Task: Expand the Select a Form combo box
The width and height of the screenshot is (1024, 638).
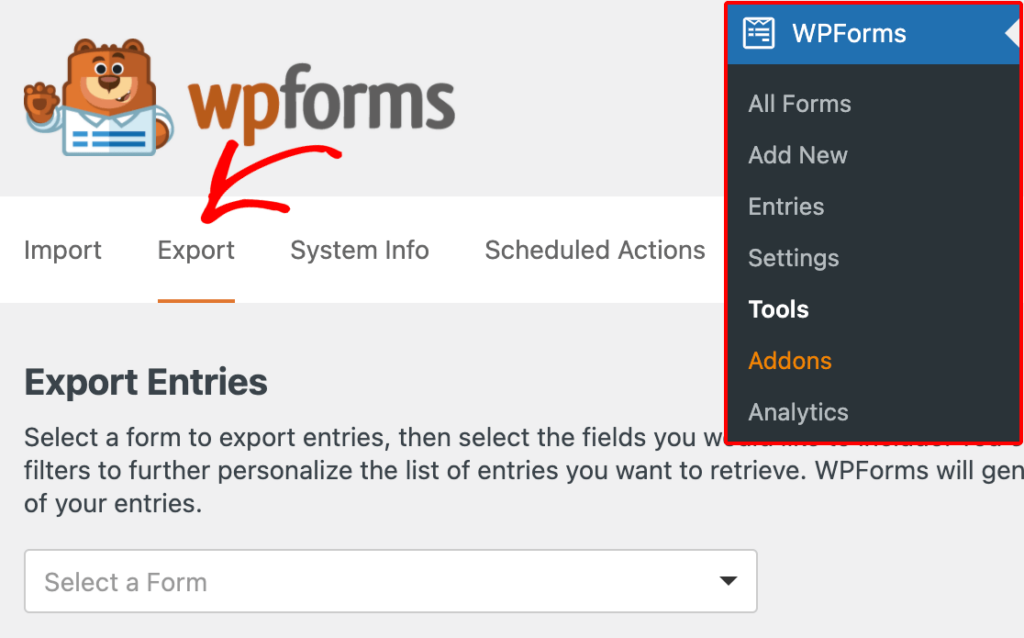Action: coord(390,581)
